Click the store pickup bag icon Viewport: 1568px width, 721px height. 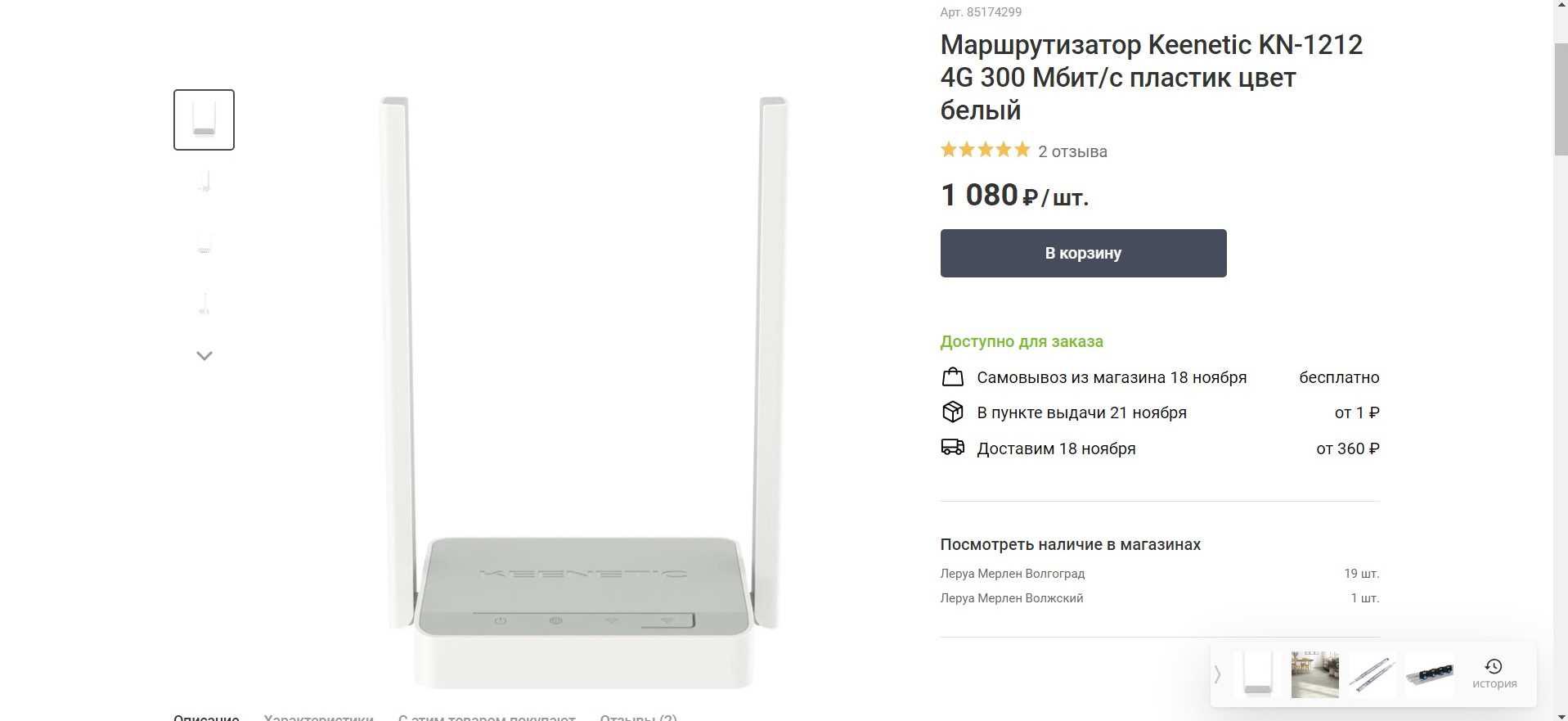tap(952, 376)
